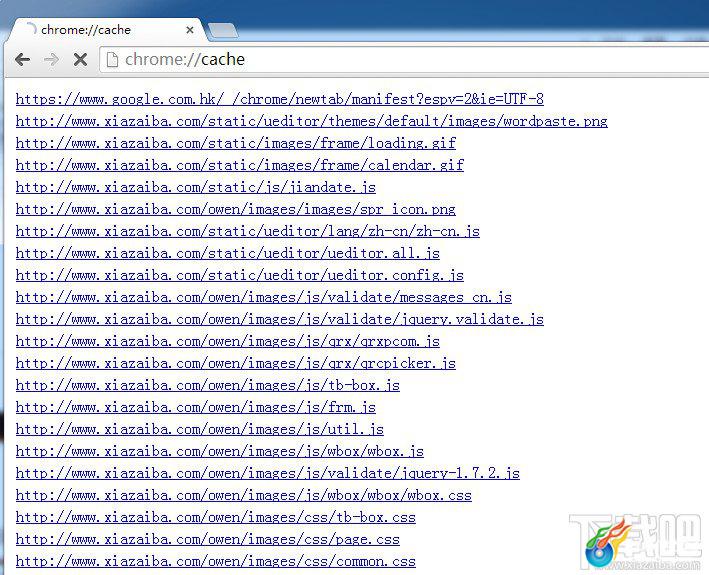This screenshot has height=575, width=709.
Task: Open the ueditor.config.js link
Action: coord(240,275)
